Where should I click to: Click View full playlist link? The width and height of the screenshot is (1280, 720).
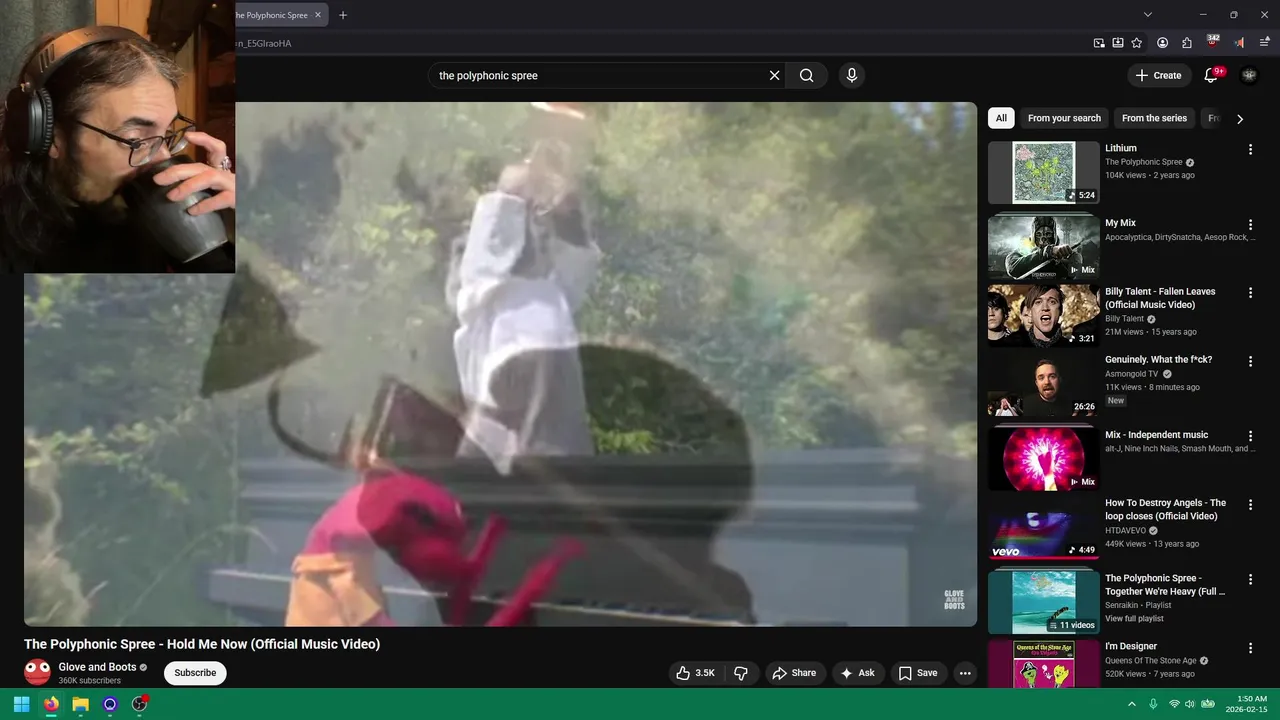click(1134, 619)
